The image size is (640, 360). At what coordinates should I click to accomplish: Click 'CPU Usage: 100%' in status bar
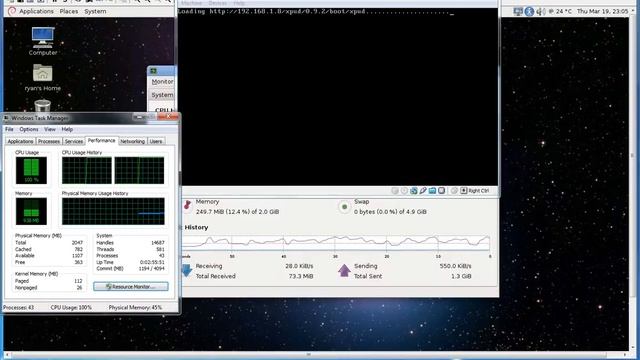71,308
